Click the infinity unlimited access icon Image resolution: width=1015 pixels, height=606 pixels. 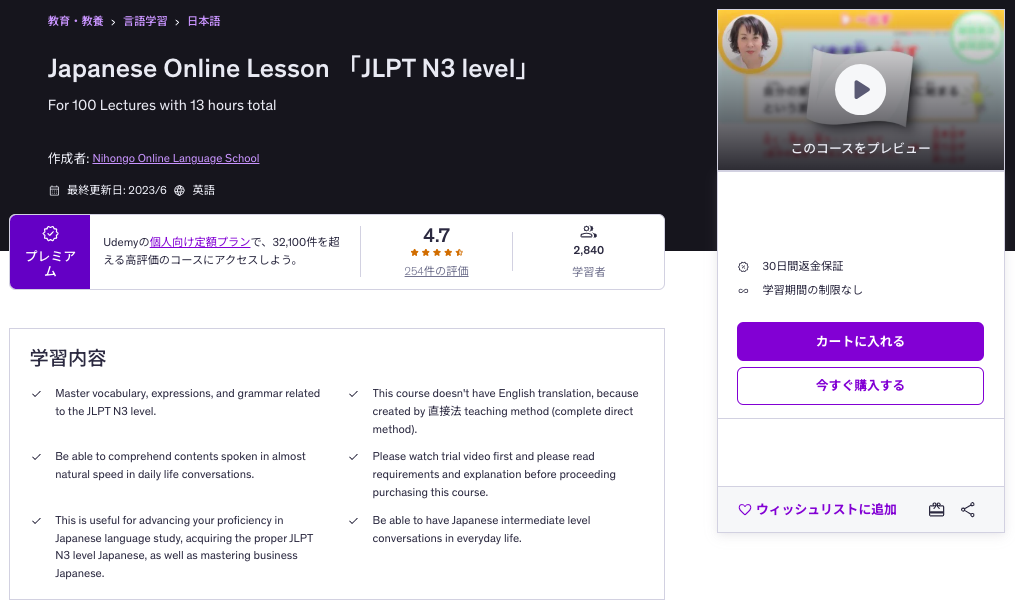[743, 291]
